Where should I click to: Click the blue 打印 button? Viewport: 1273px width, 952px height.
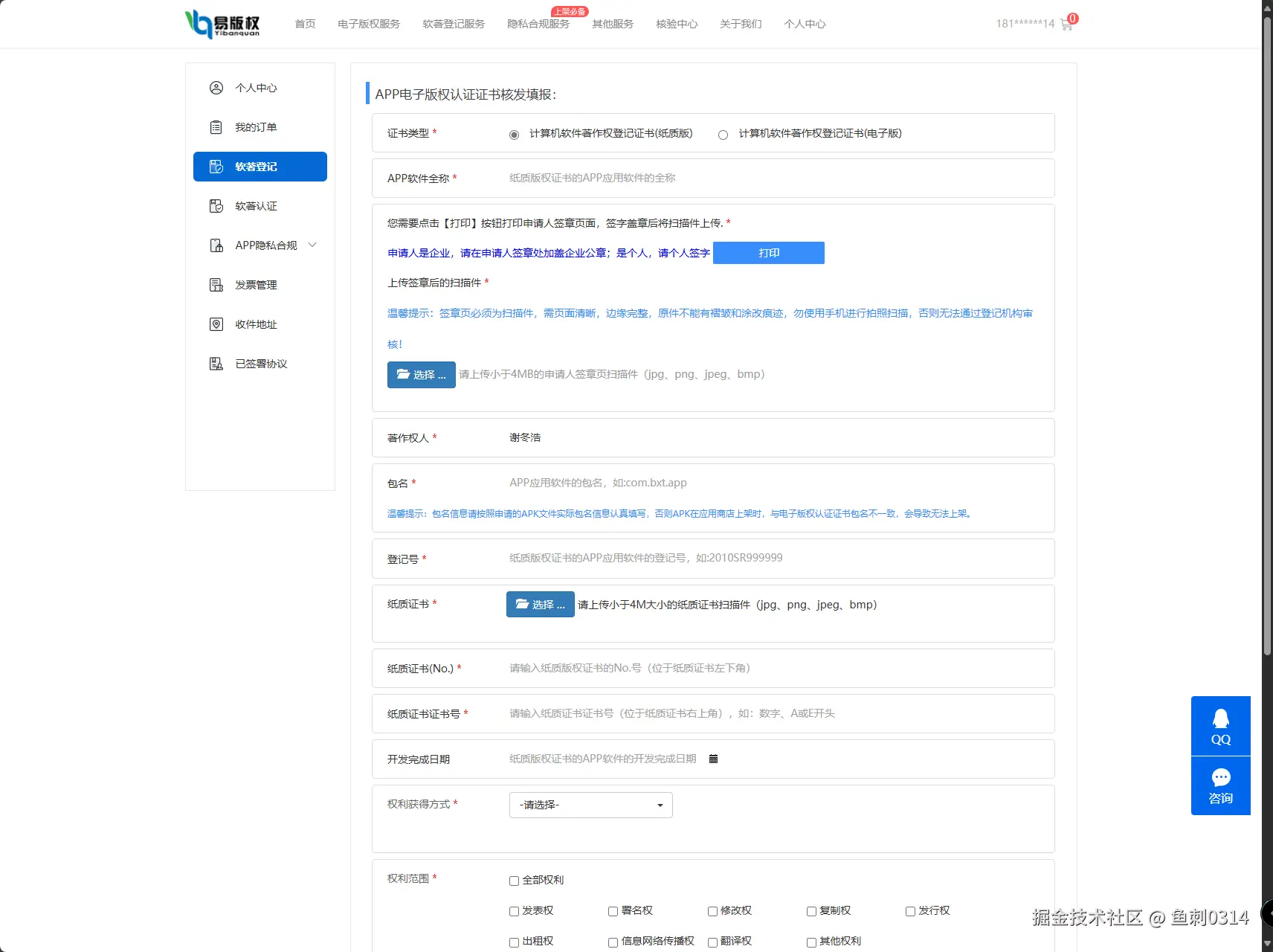769,253
